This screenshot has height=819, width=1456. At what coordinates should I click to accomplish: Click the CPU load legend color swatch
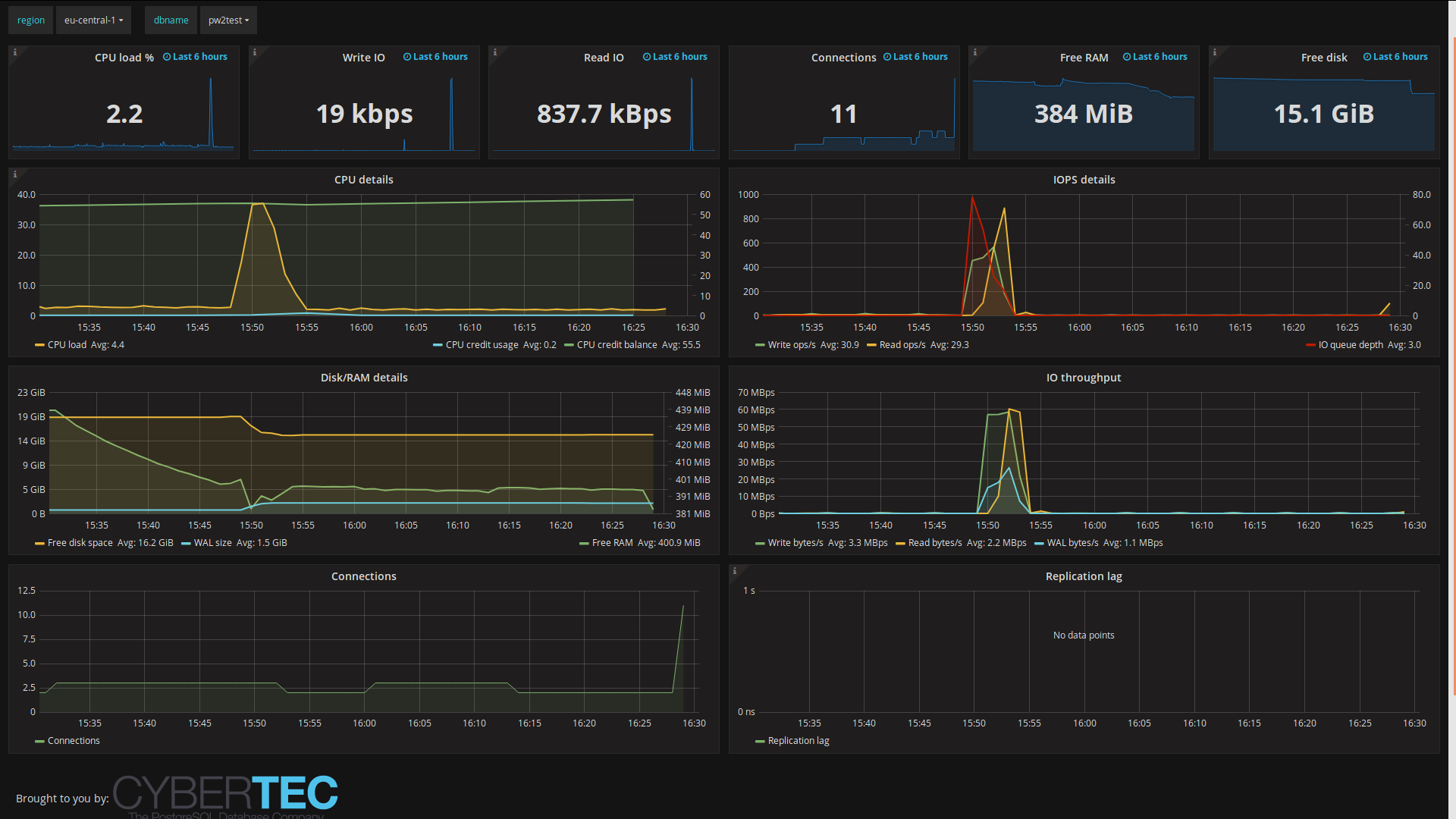[39, 345]
